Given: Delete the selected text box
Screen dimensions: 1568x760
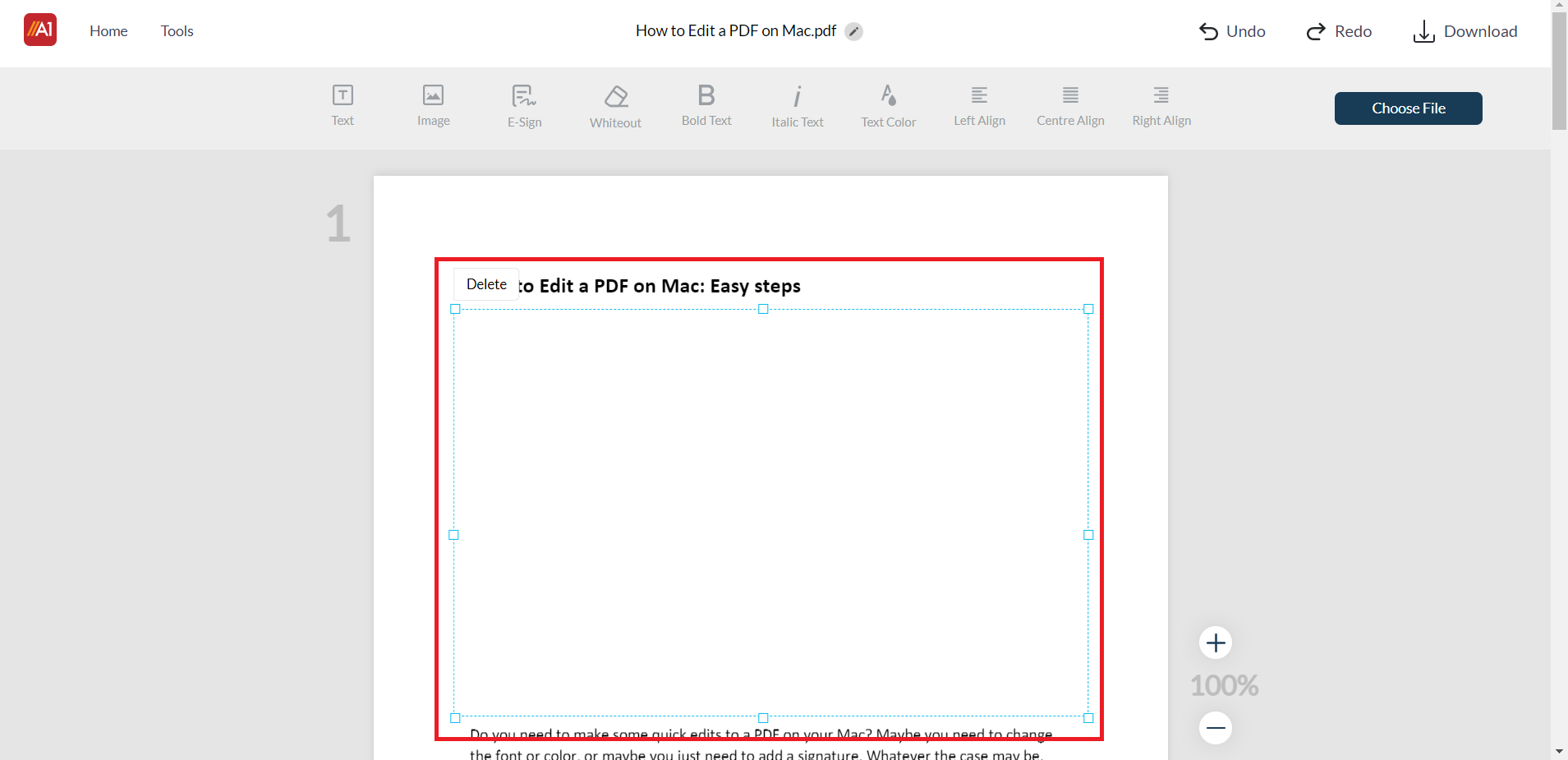Looking at the screenshot, I should click(x=485, y=283).
